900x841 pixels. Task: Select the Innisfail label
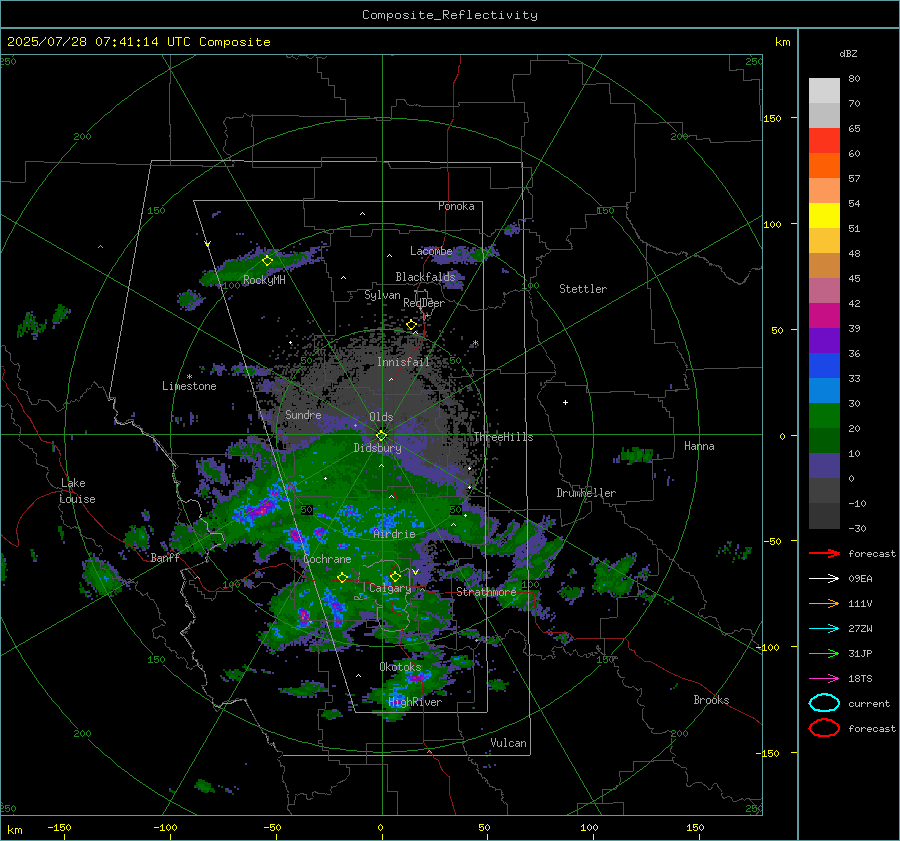point(403,362)
